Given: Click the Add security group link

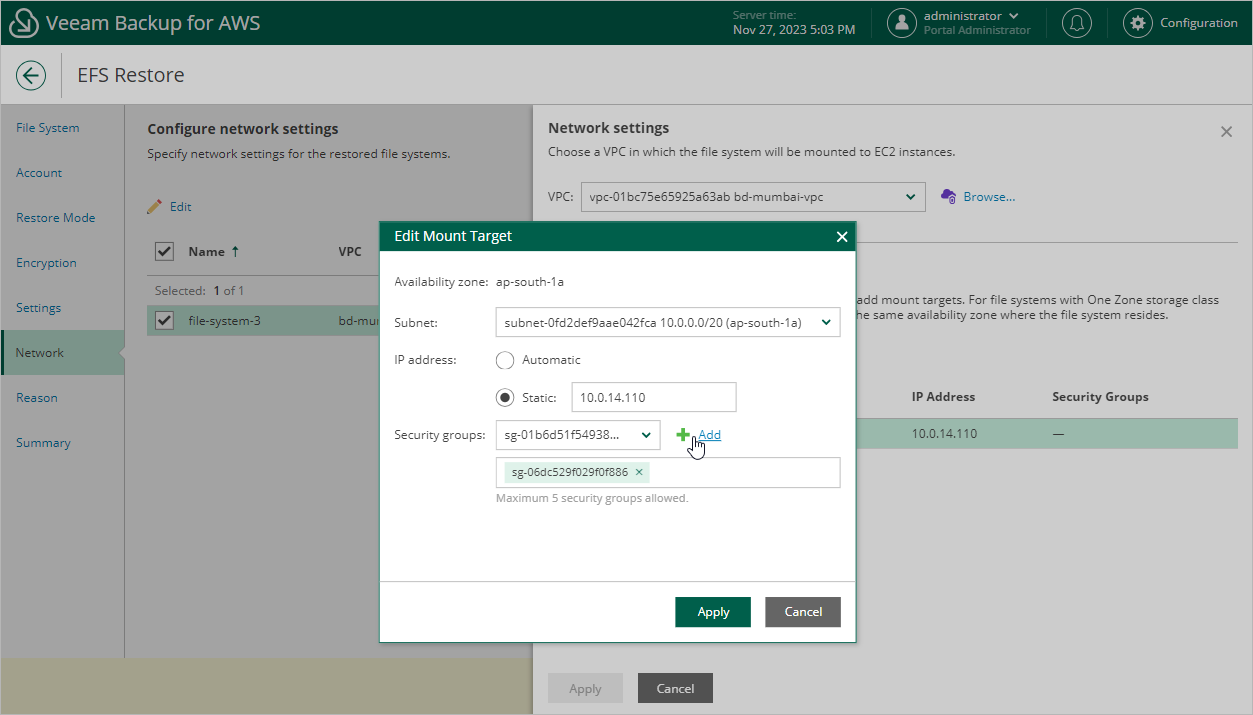Looking at the screenshot, I should click(710, 435).
